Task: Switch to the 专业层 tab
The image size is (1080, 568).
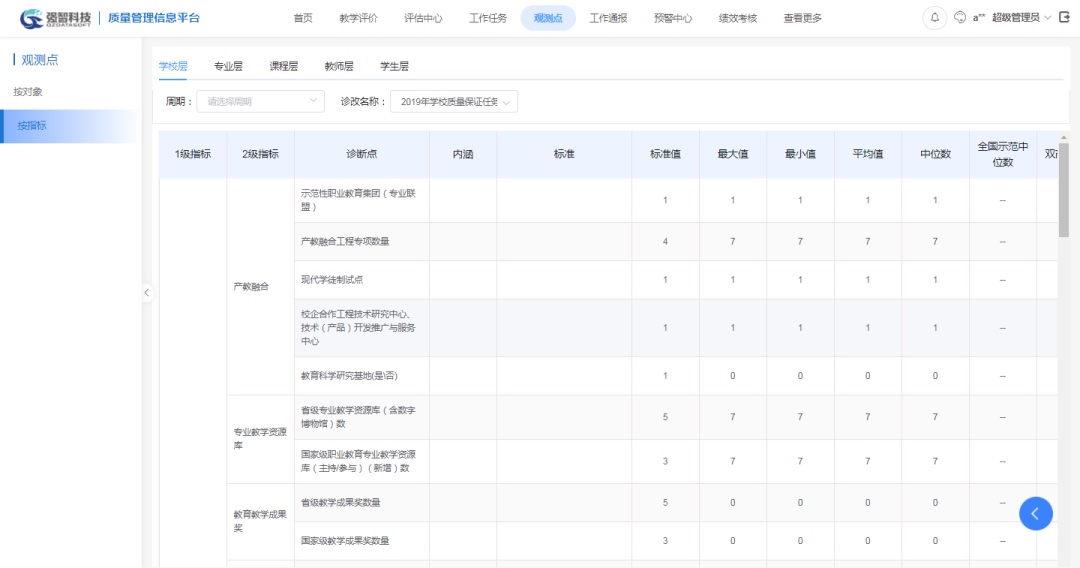Action: (x=228, y=66)
